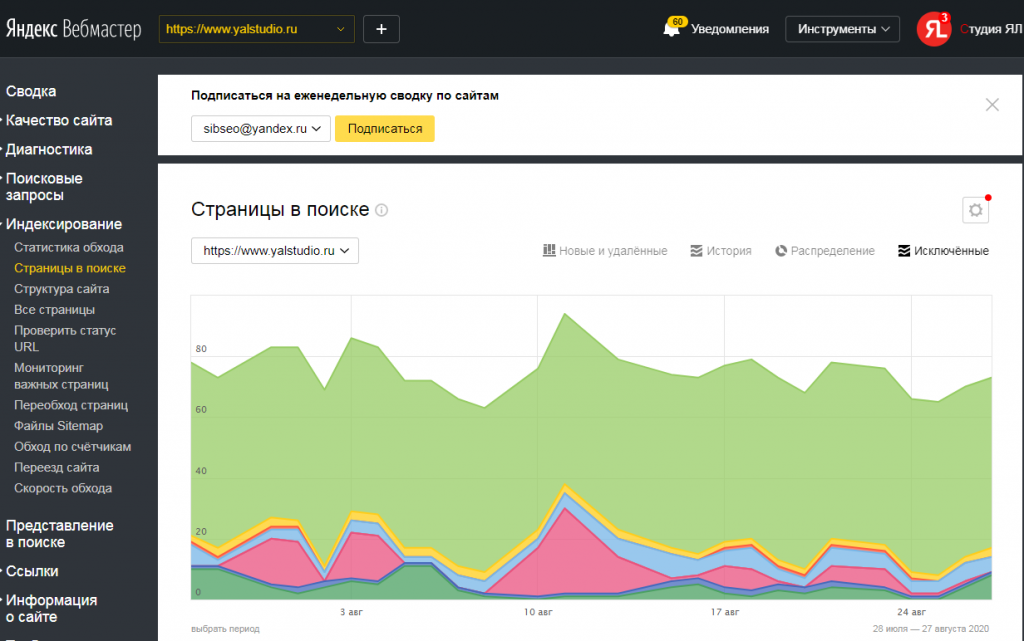1024x641 pixels.
Task: Open the Инструменты dropdown menu
Action: tap(842, 29)
